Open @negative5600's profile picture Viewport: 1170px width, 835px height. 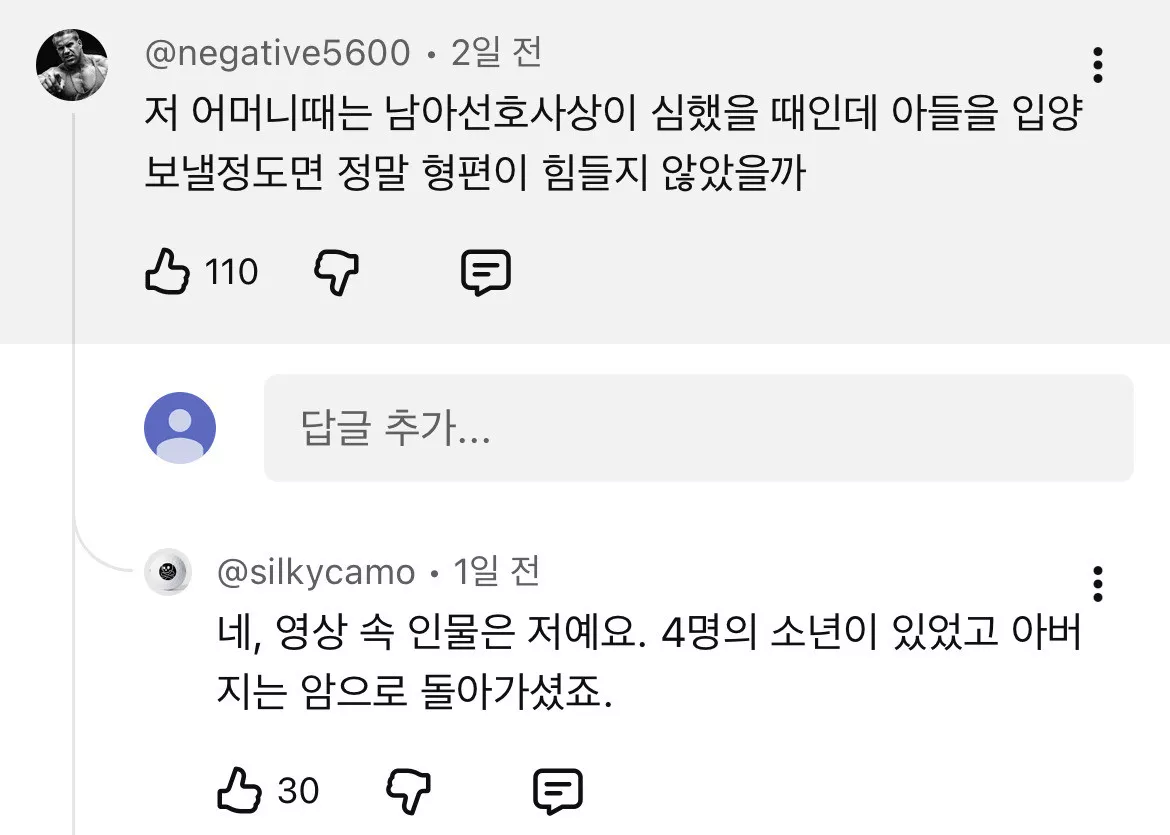(72, 65)
